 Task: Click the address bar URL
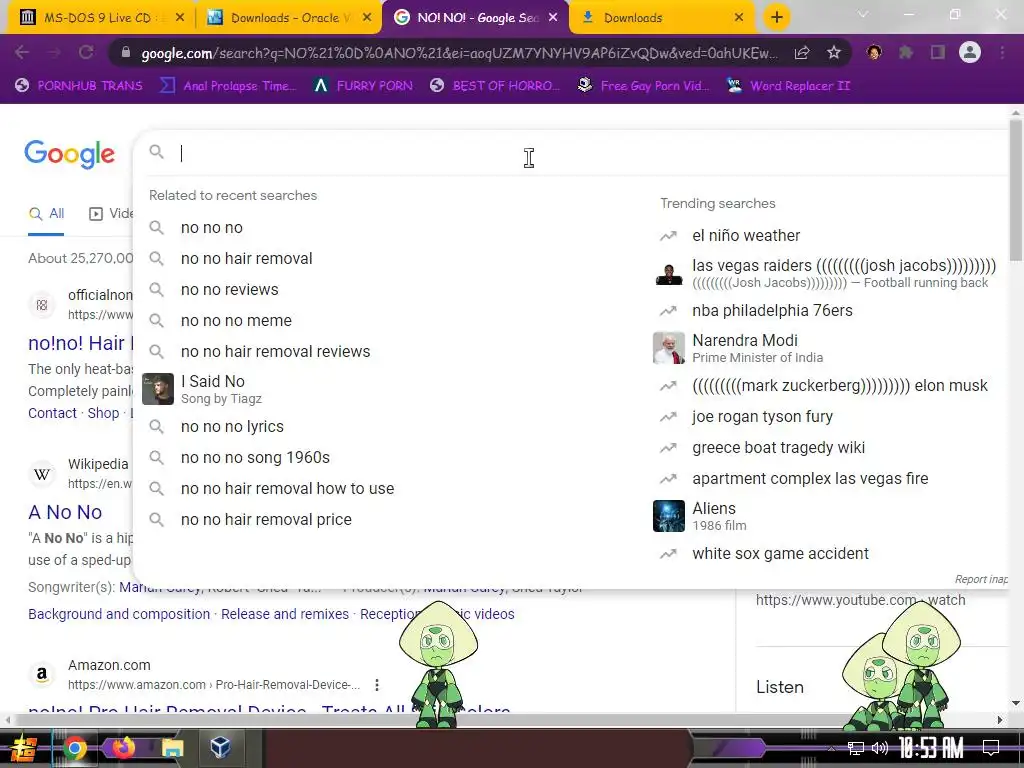click(460, 53)
